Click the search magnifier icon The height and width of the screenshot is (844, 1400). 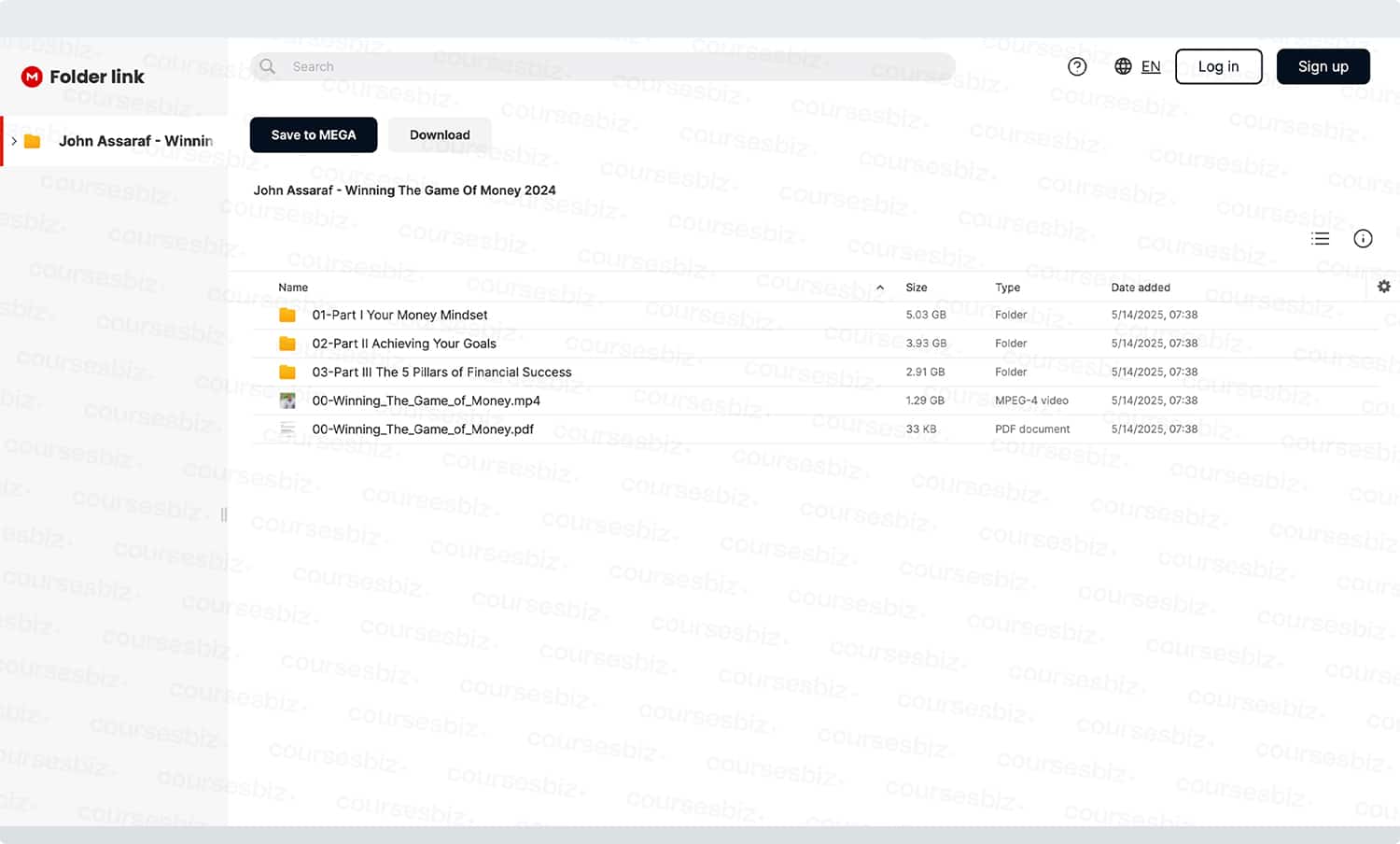click(268, 66)
